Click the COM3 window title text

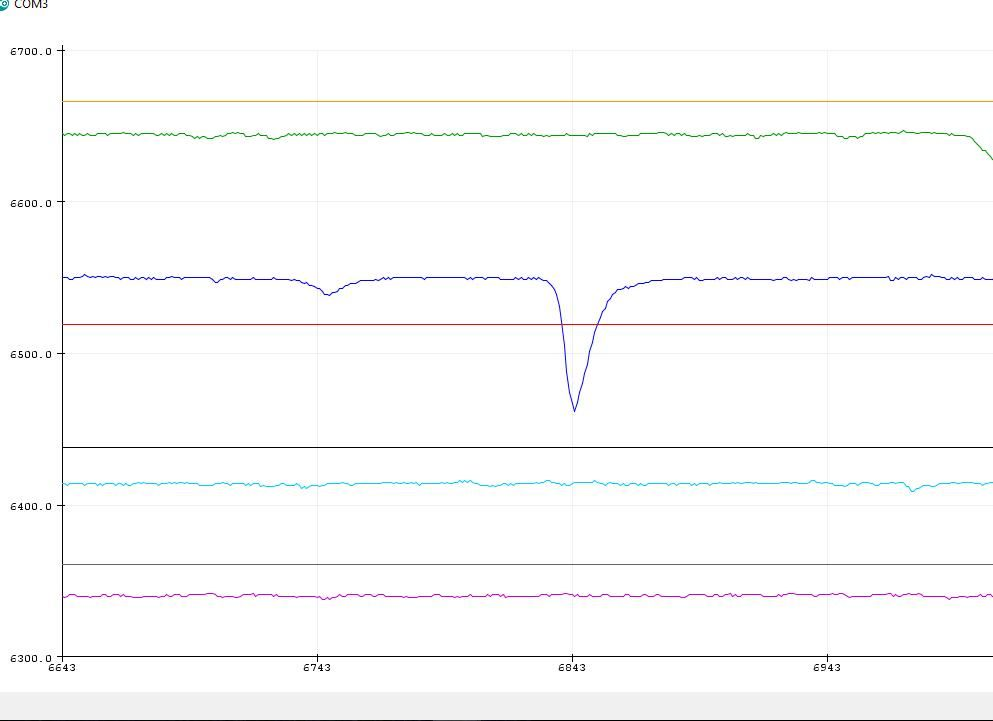31,5
